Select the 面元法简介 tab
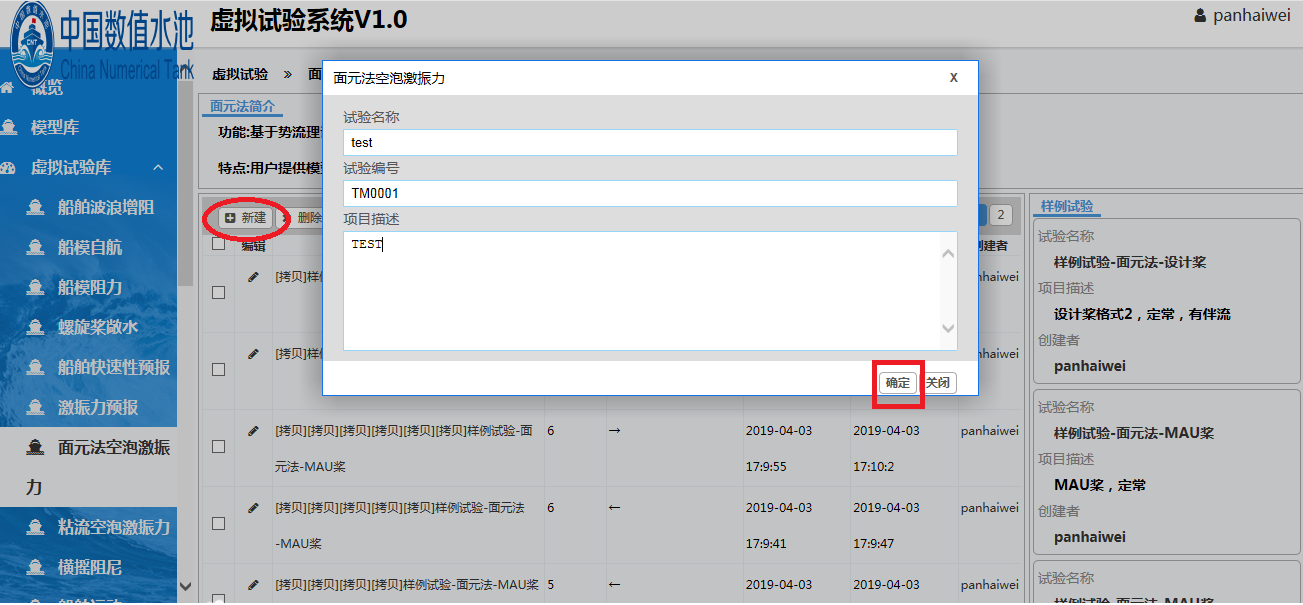 pos(241,107)
